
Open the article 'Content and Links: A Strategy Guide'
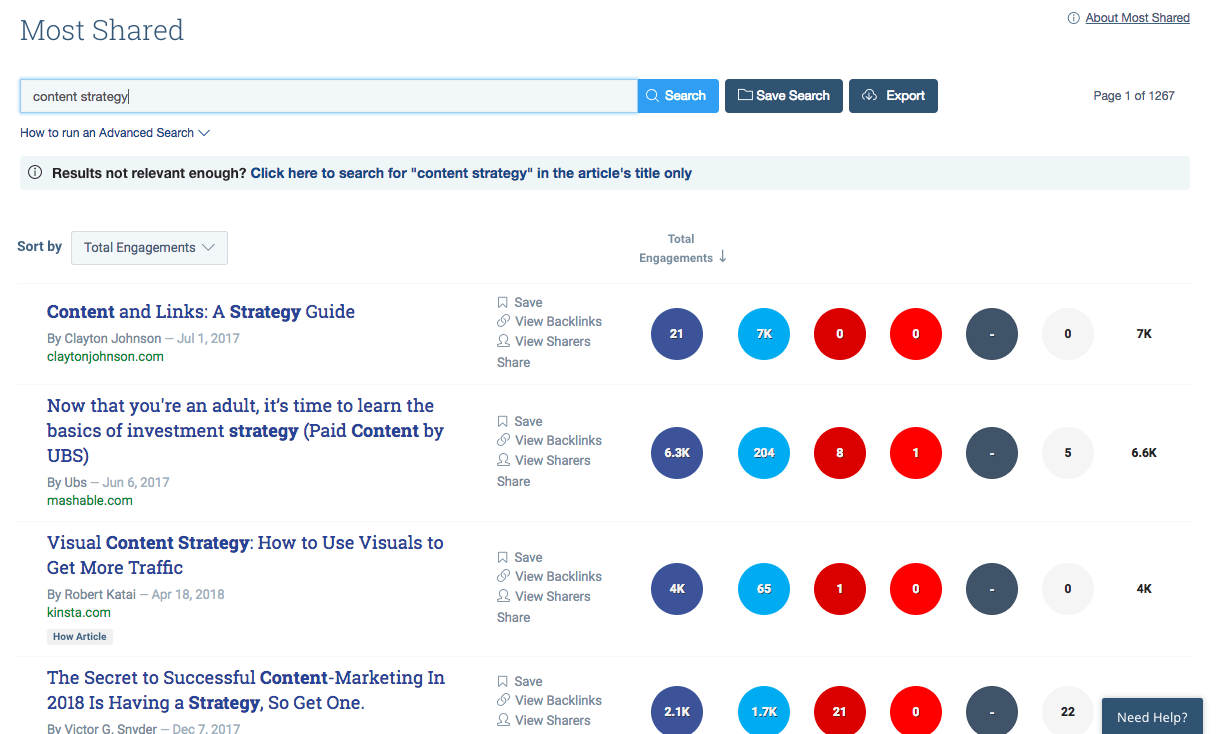(199, 311)
